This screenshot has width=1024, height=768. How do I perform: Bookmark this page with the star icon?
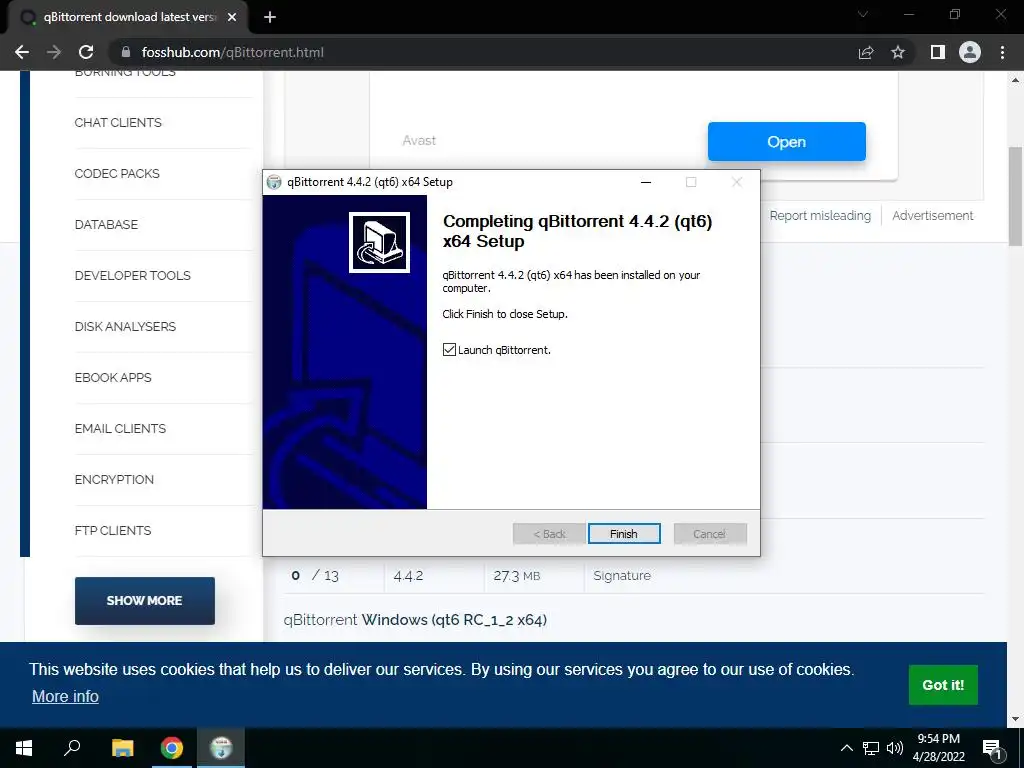pos(898,52)
